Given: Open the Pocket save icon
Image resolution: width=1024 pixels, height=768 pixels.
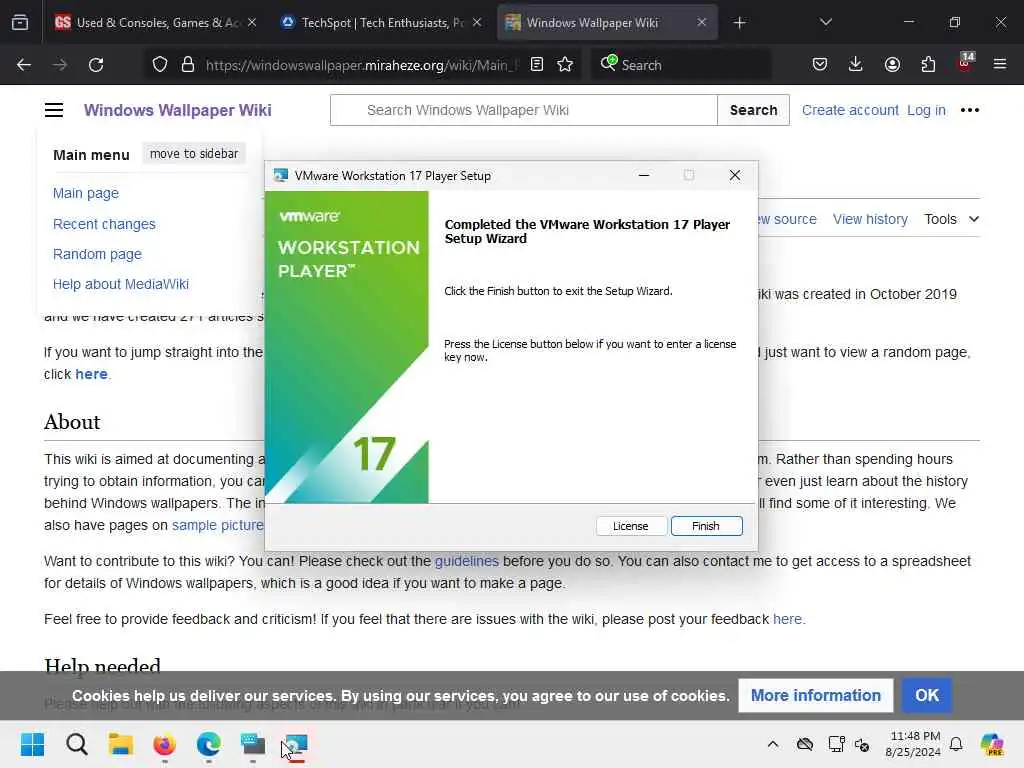Looking at the screenshot, I should coord(820,65).
